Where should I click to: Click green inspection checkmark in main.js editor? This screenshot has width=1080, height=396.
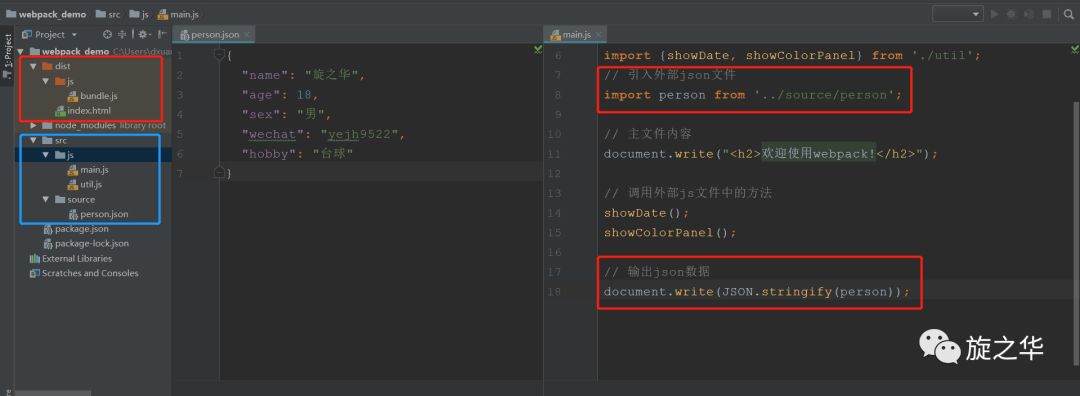point(1074,50)
